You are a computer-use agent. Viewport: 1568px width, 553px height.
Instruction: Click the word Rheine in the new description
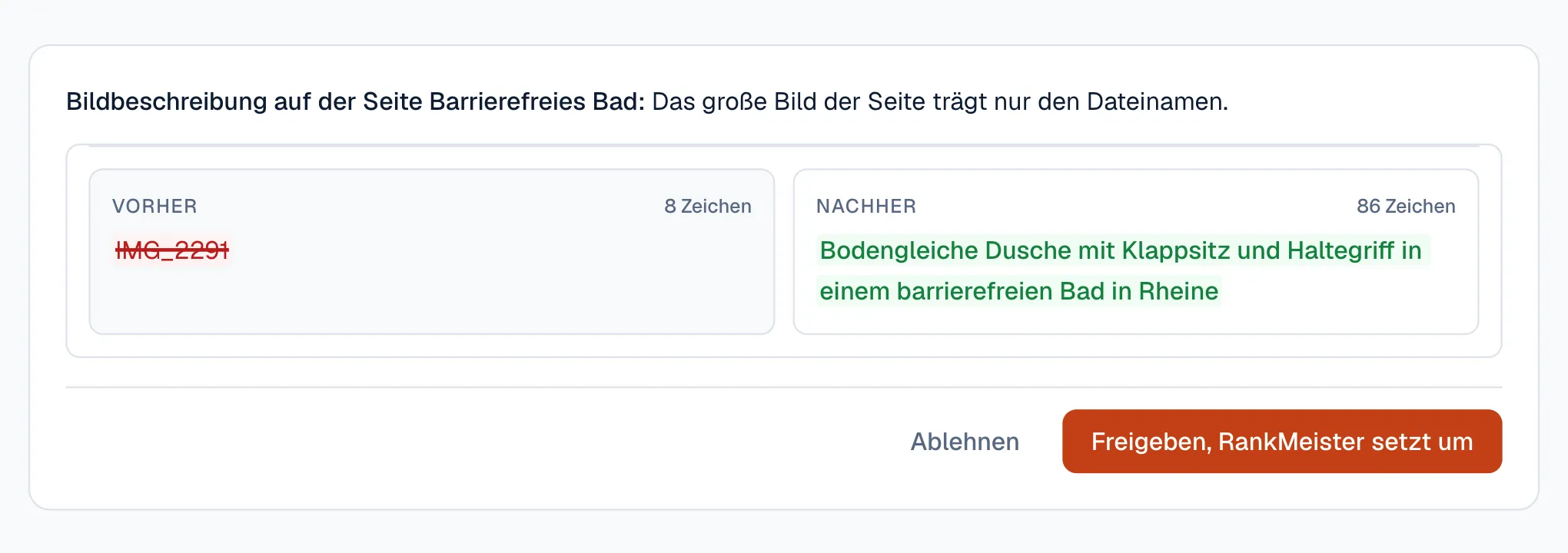click(x=1178, y=291)
